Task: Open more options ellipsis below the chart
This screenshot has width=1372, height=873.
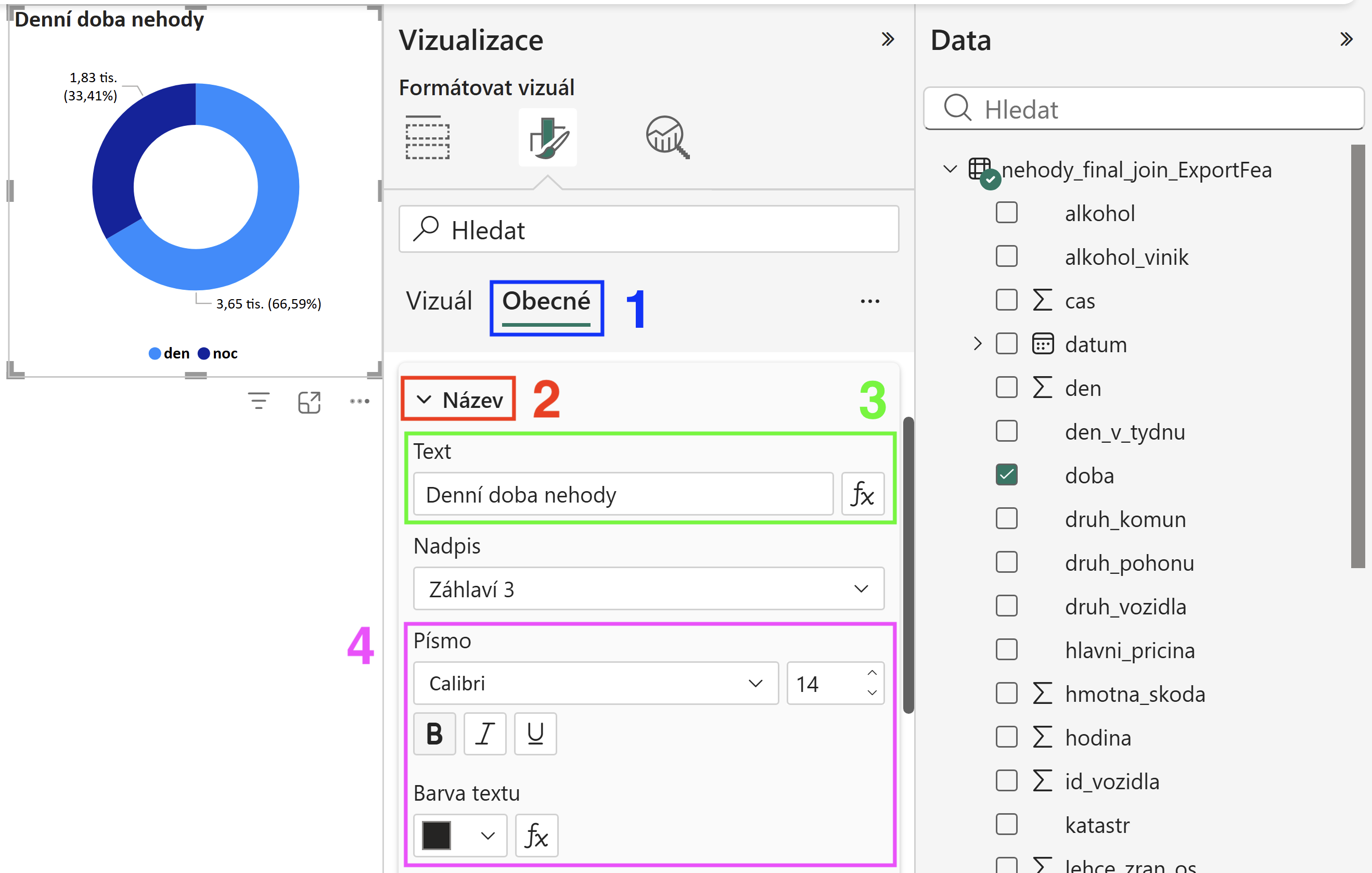Action: click(360, 401)
